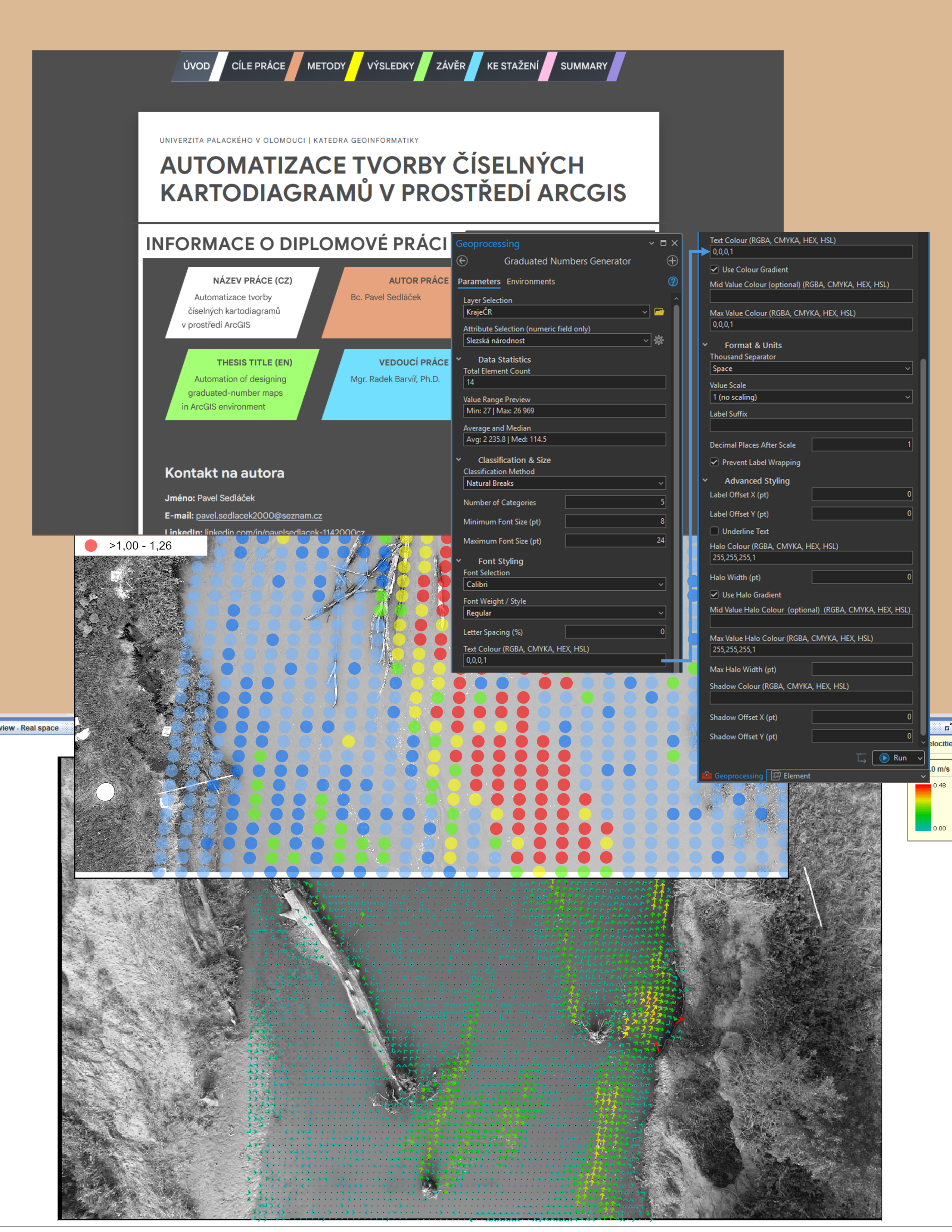Run the Graduated Numbers Generator tool
This screenshot has width=952, height=1232.
895,758
